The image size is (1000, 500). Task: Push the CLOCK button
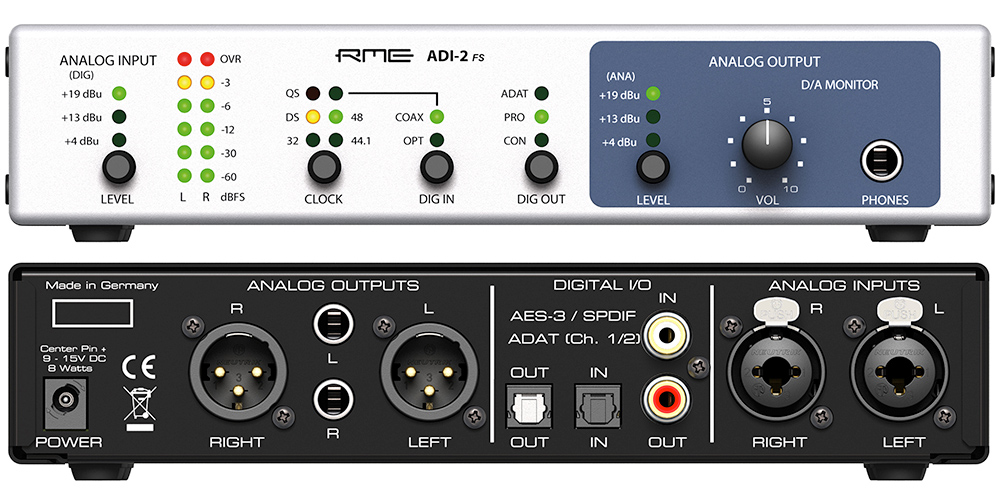tap(323, 168)
